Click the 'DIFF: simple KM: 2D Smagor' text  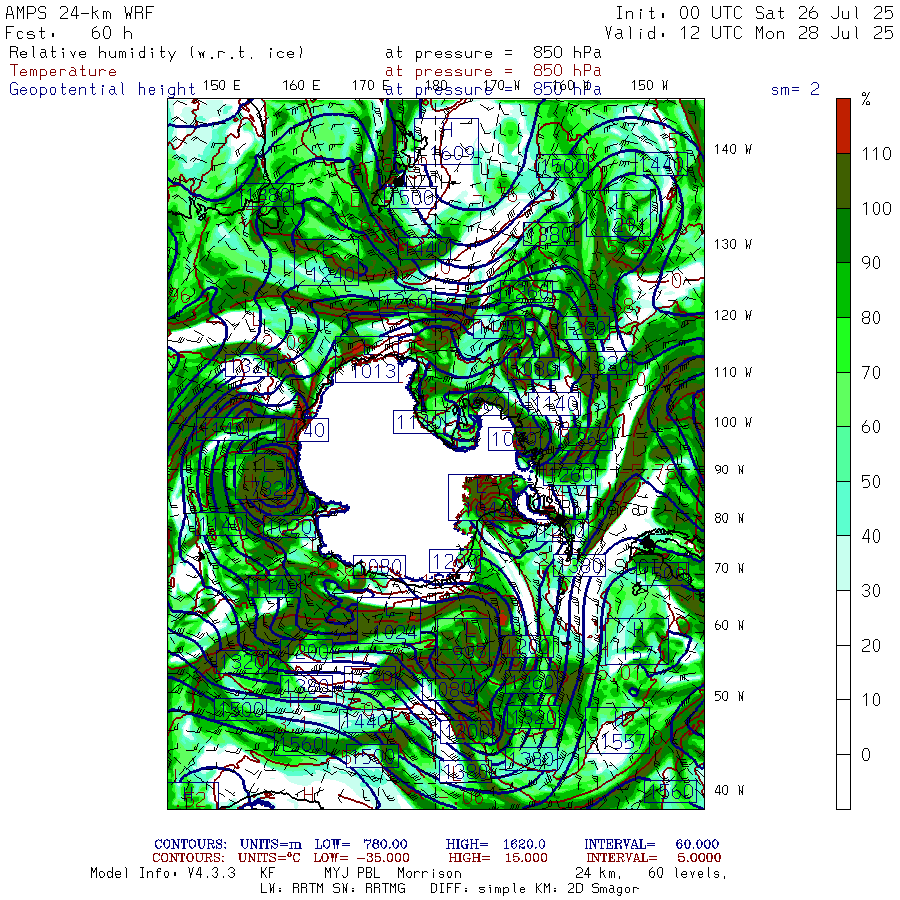(534, 889)
